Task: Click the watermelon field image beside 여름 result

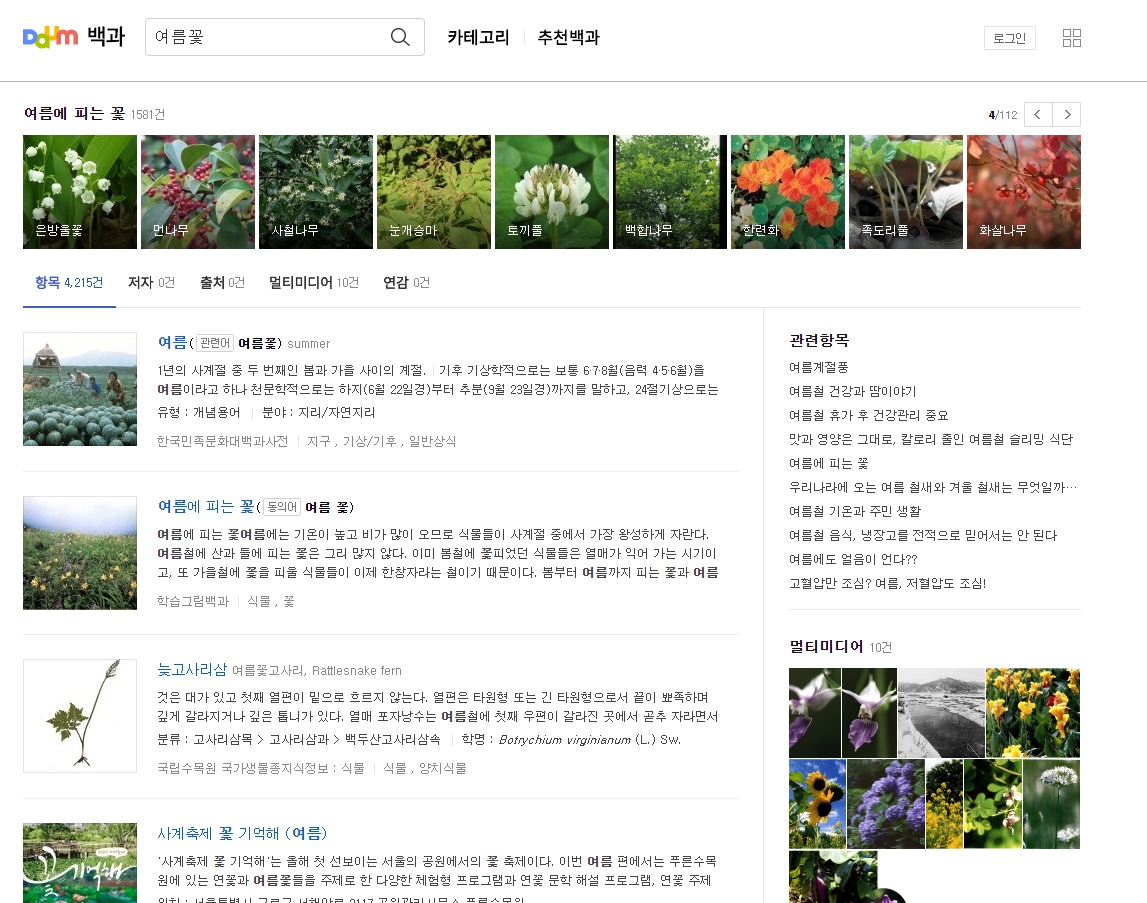Action: [x=79, y=389]
